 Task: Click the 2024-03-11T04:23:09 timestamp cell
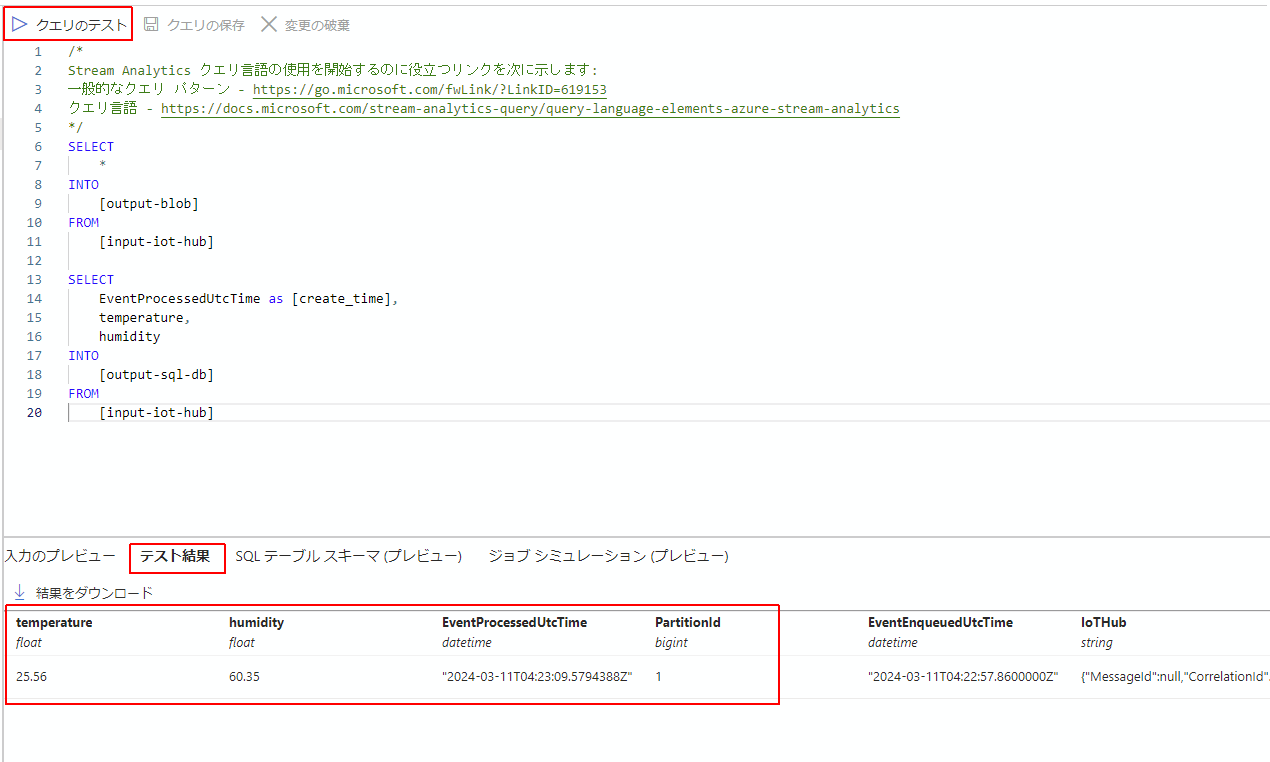coord(537,676)
